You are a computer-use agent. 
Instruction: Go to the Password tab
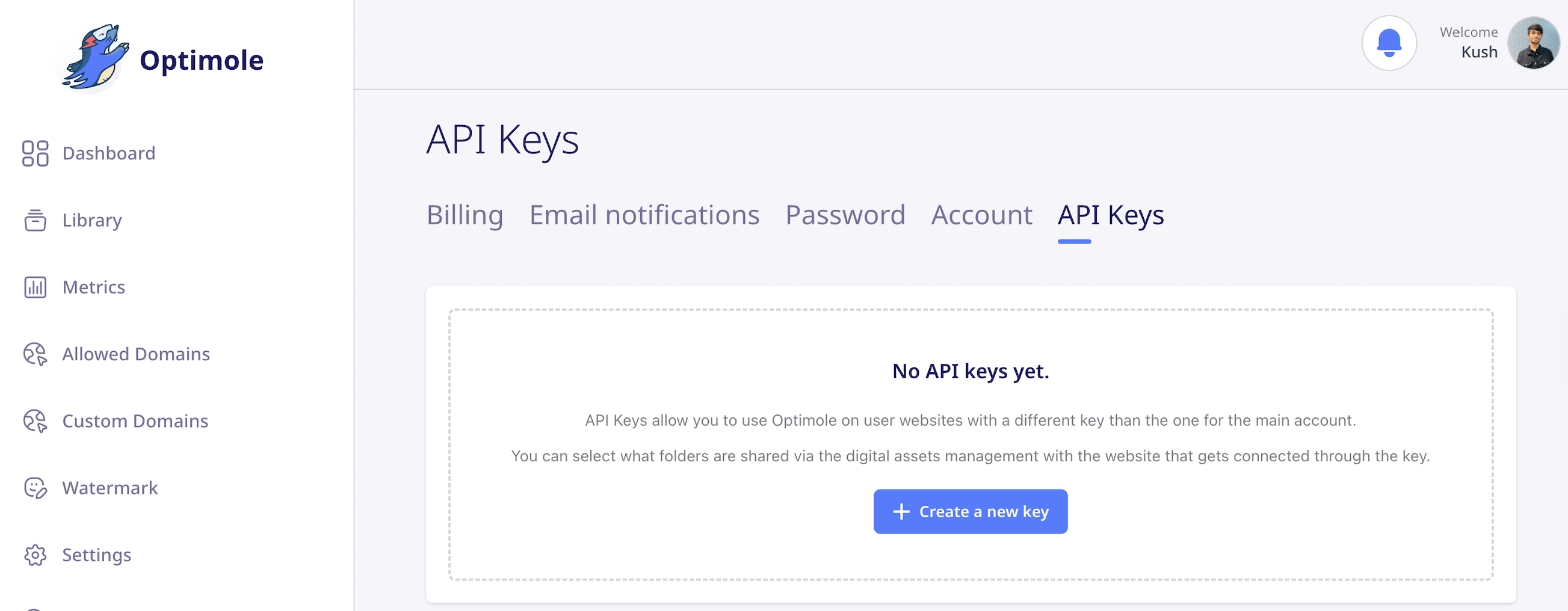pyautogui.click(x=845, y=215)
